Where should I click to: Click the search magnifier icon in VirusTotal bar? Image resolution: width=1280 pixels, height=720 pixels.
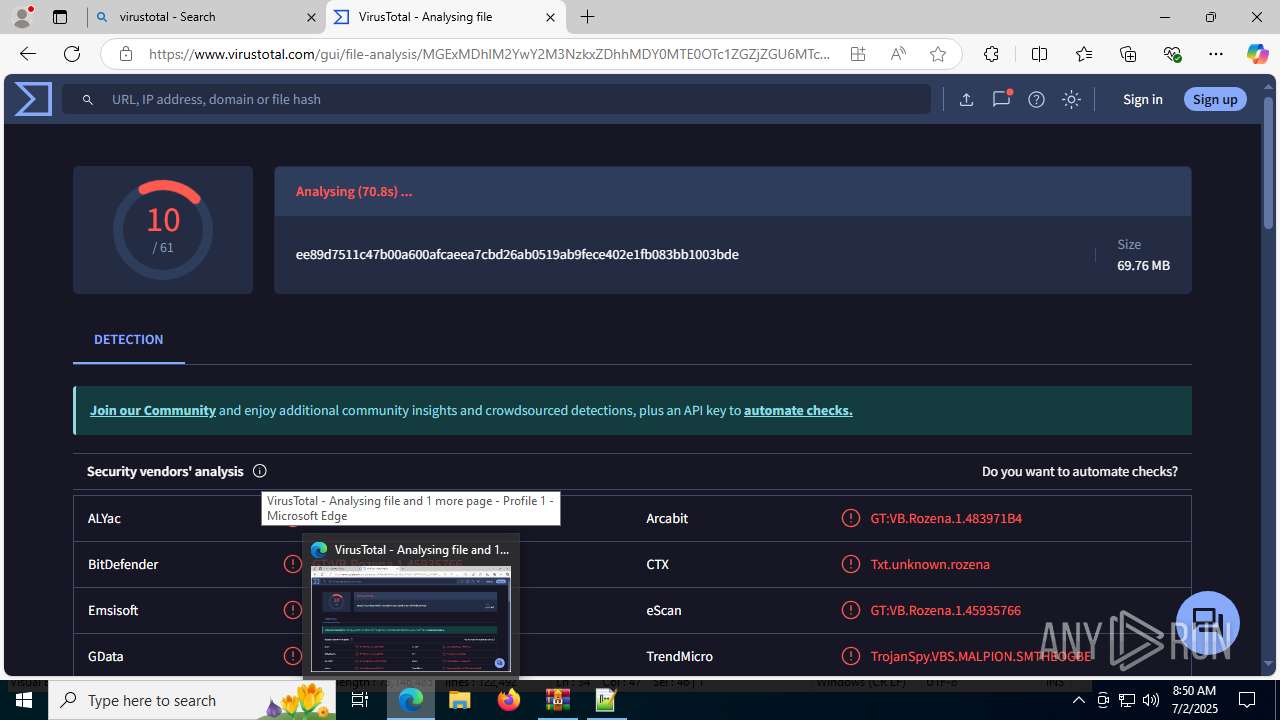point(88,100)
